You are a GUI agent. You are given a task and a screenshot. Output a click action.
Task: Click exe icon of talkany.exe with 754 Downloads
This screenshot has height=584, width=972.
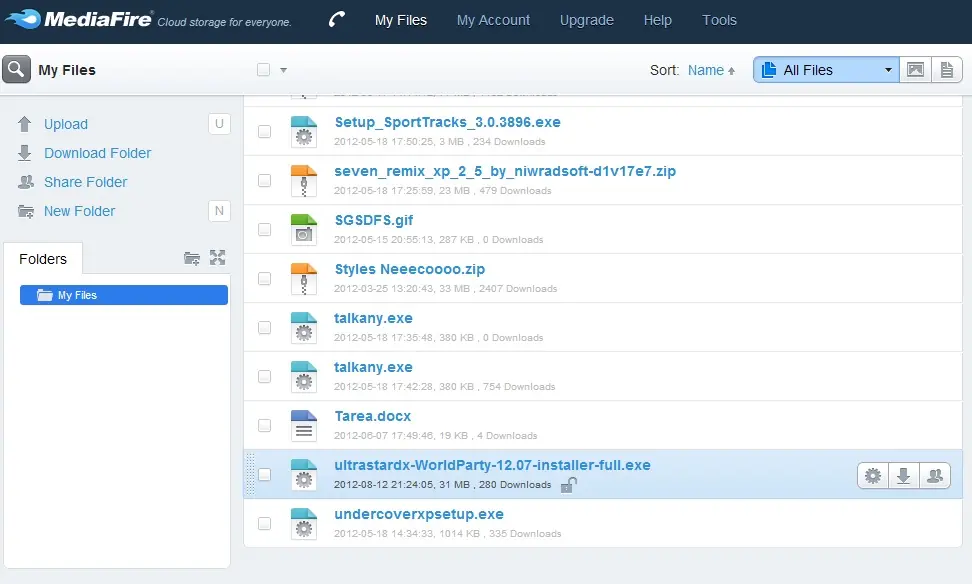pos(304,376)
